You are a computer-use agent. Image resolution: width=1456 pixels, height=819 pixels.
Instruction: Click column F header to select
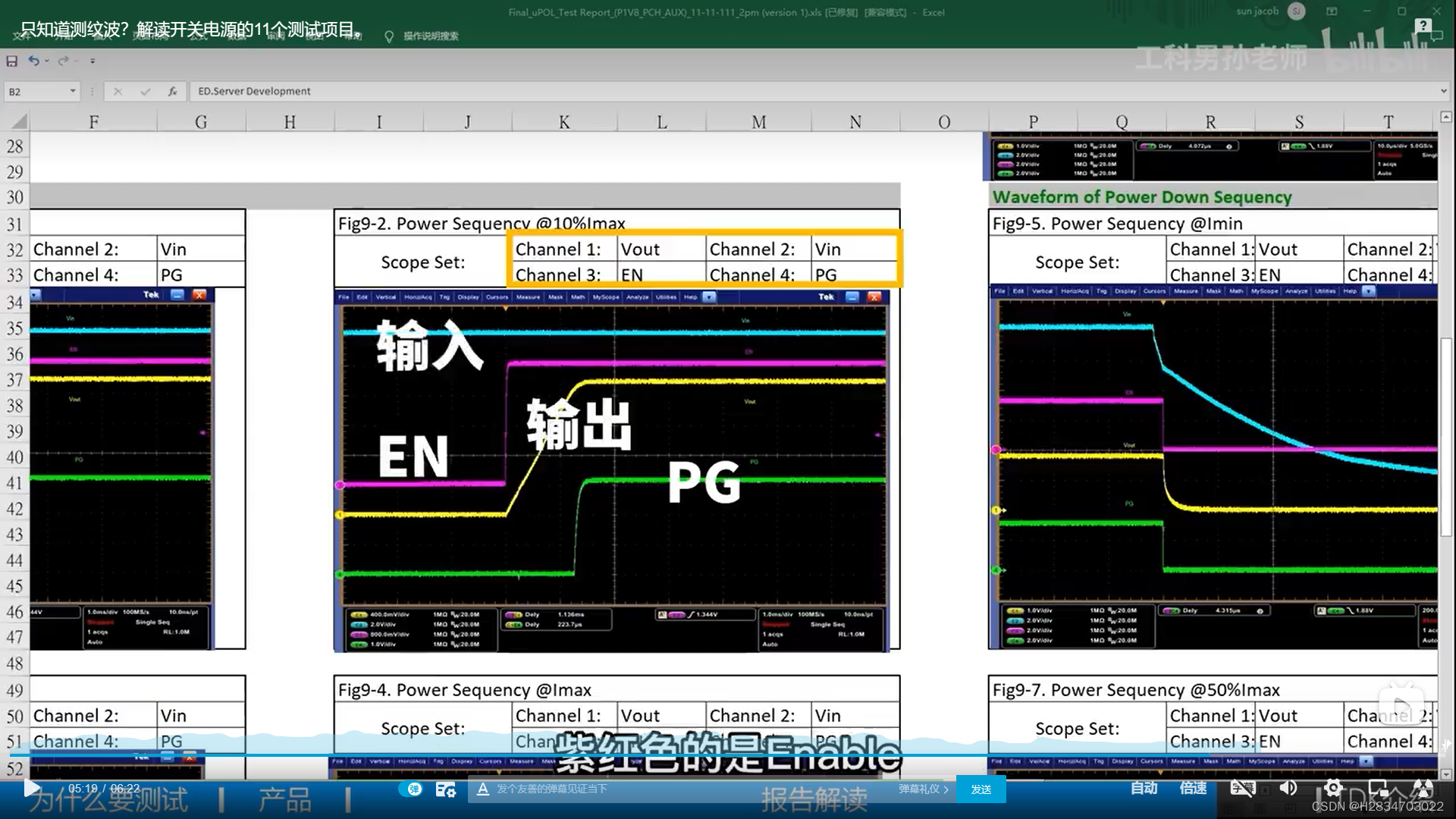93,122
